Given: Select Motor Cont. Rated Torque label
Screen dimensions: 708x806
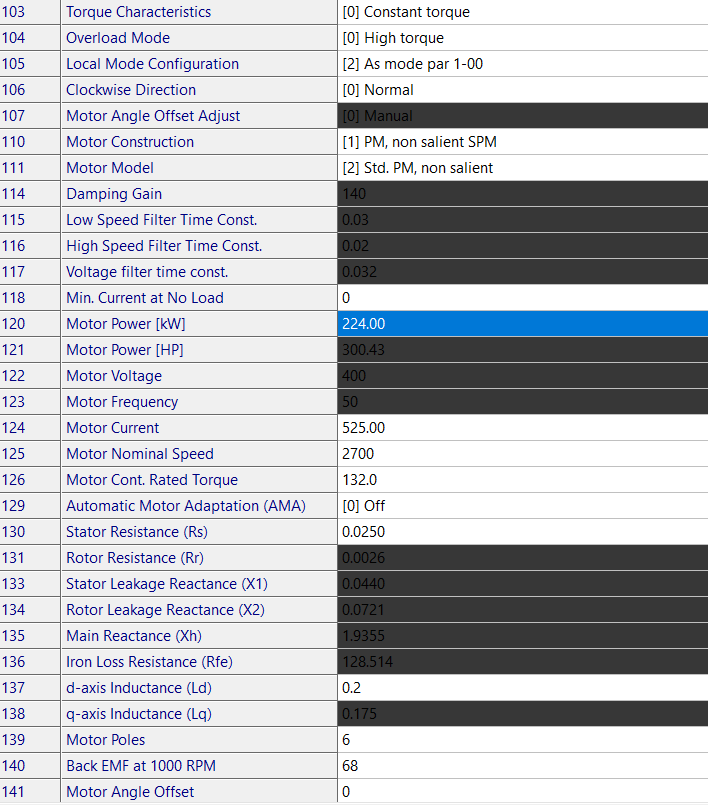Looking at the screenshot, I should (152, 480).
